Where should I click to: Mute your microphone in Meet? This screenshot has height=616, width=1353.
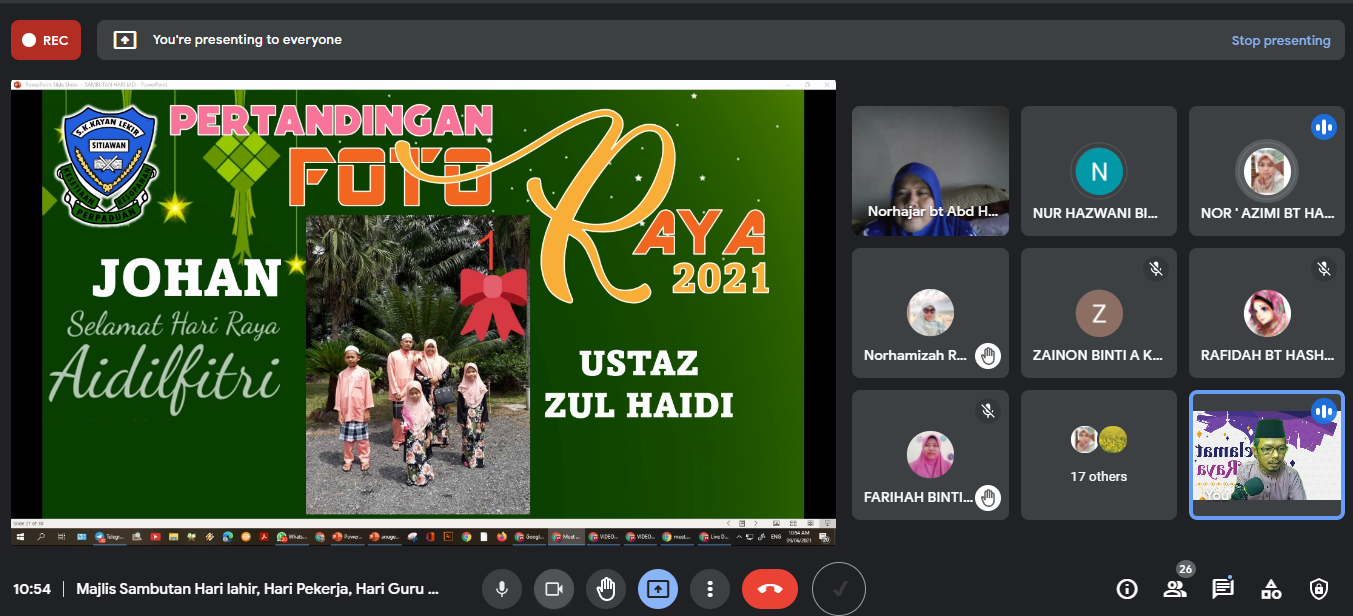(x=501, y=588)
